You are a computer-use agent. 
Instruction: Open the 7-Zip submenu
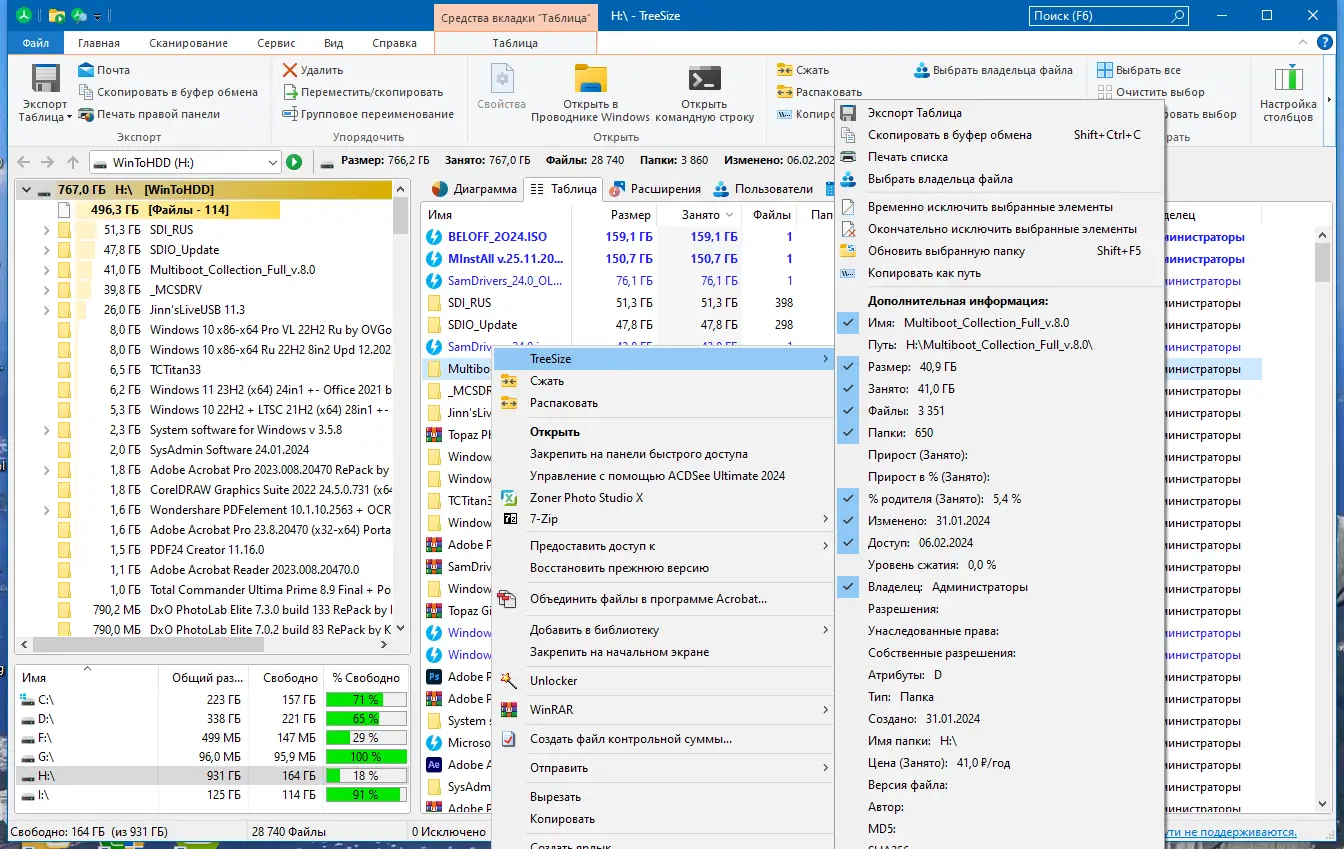tap(662, 520)
